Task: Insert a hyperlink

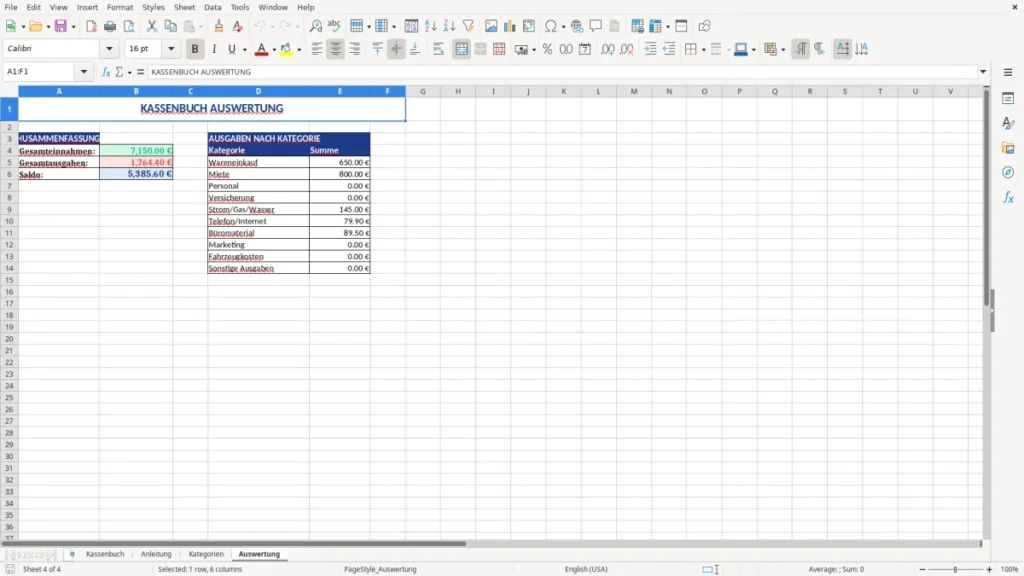Action: [x=577, y=26]
